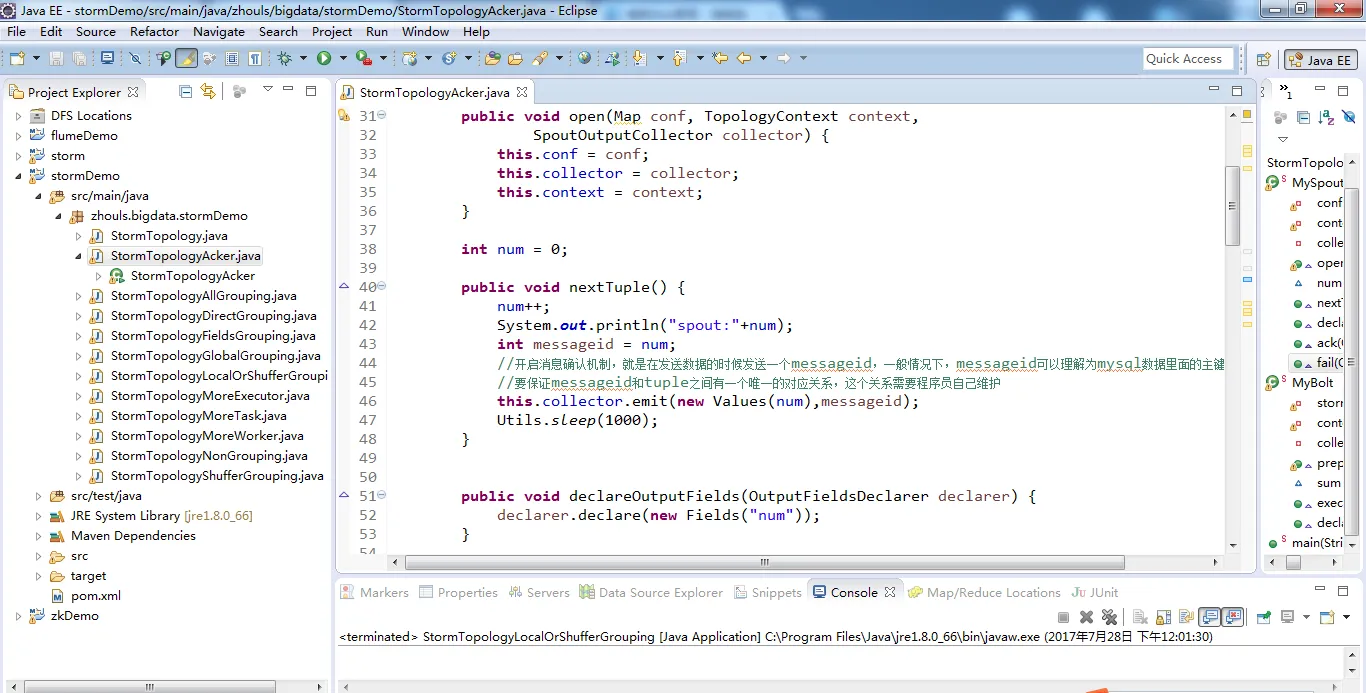Open the Run button dropdown arrow
The image size is (1366, 693).
tap(343, 59)
